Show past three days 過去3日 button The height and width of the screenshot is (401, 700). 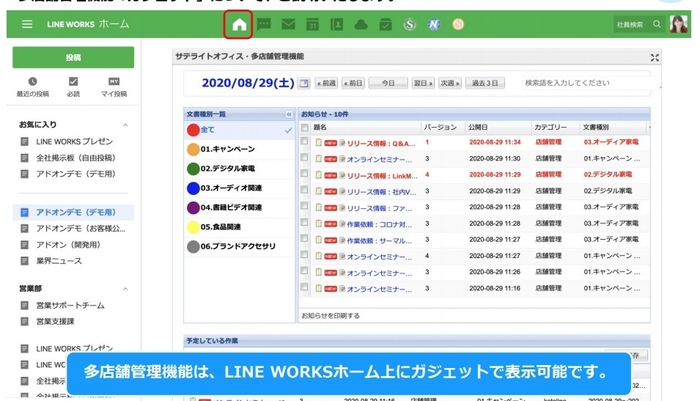(485, 83)
